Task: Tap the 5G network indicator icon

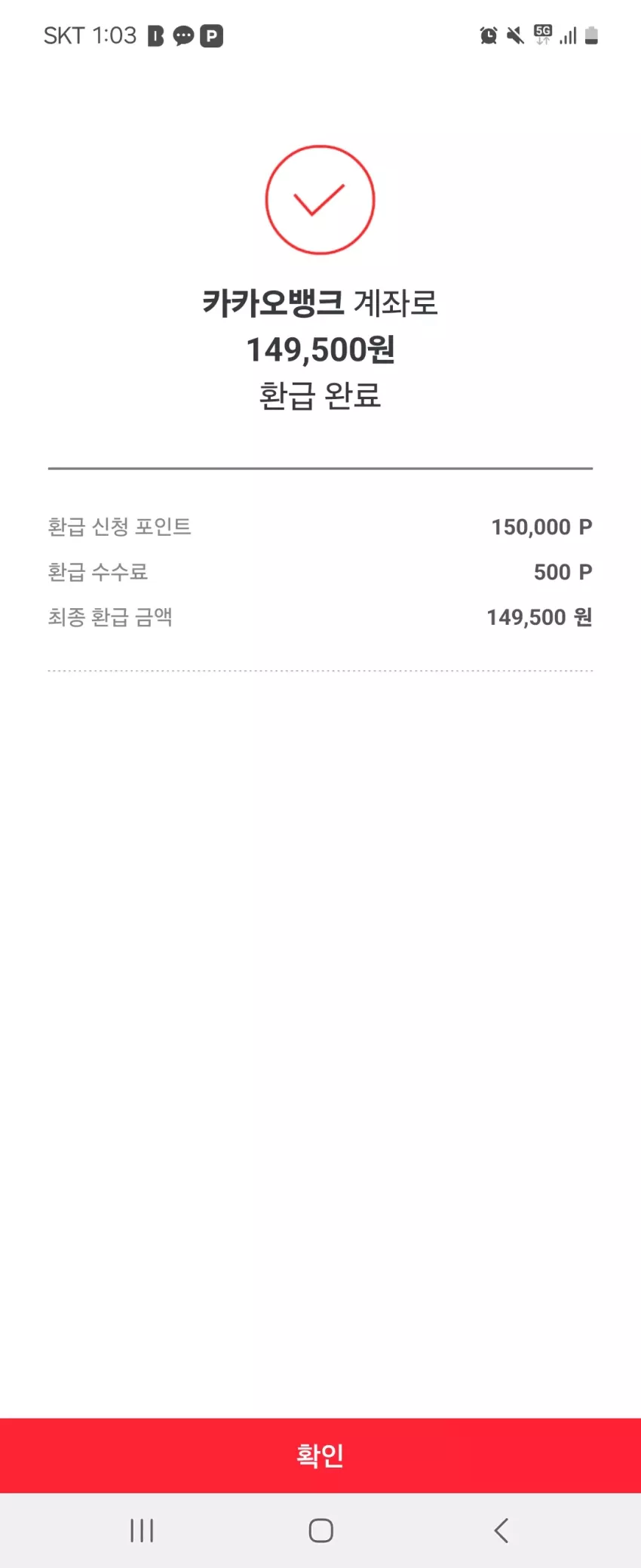Action: pos(543,35)
